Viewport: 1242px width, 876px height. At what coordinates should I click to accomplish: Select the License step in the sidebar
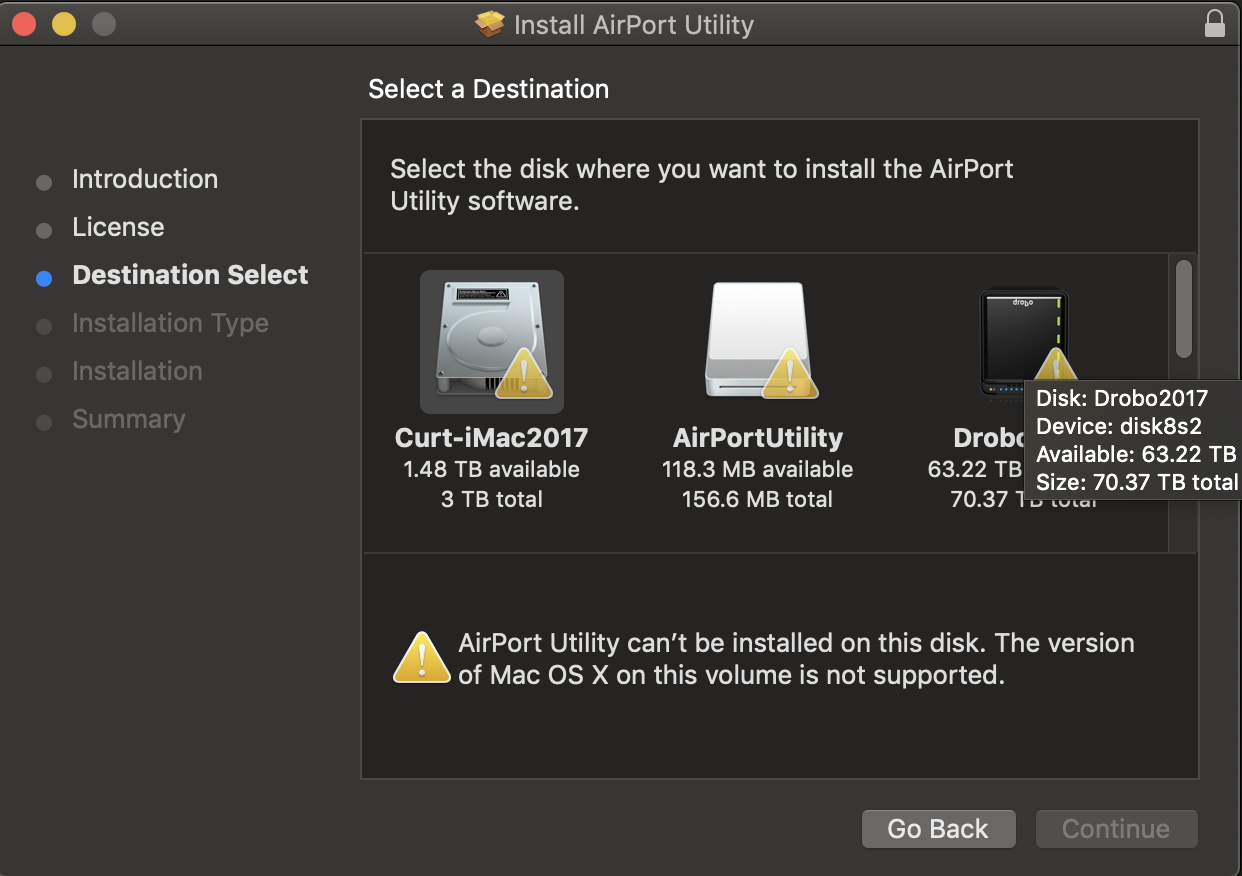tap(118, 227)
